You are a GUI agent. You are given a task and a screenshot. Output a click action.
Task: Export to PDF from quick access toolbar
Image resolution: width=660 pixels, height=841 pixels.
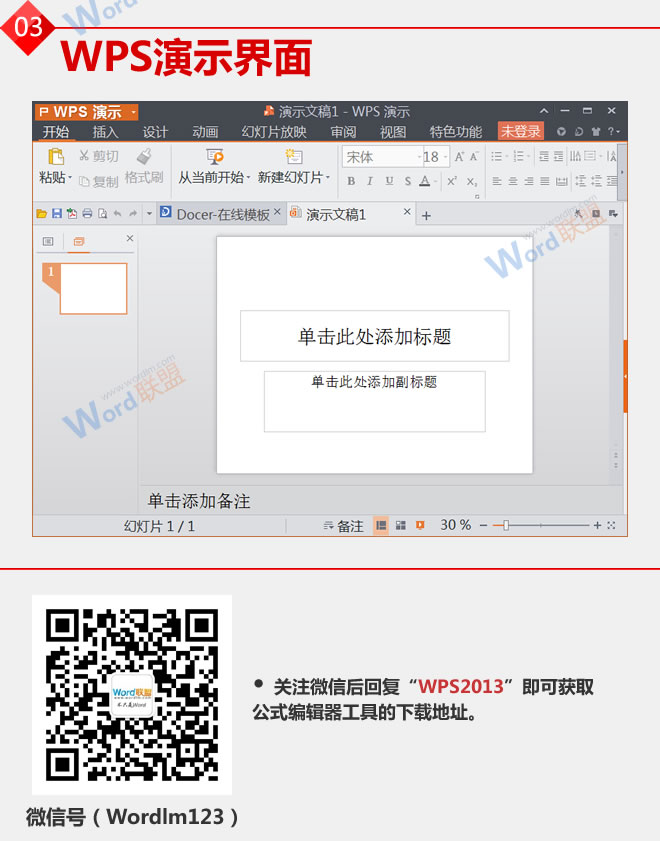(x=71, y=214)
